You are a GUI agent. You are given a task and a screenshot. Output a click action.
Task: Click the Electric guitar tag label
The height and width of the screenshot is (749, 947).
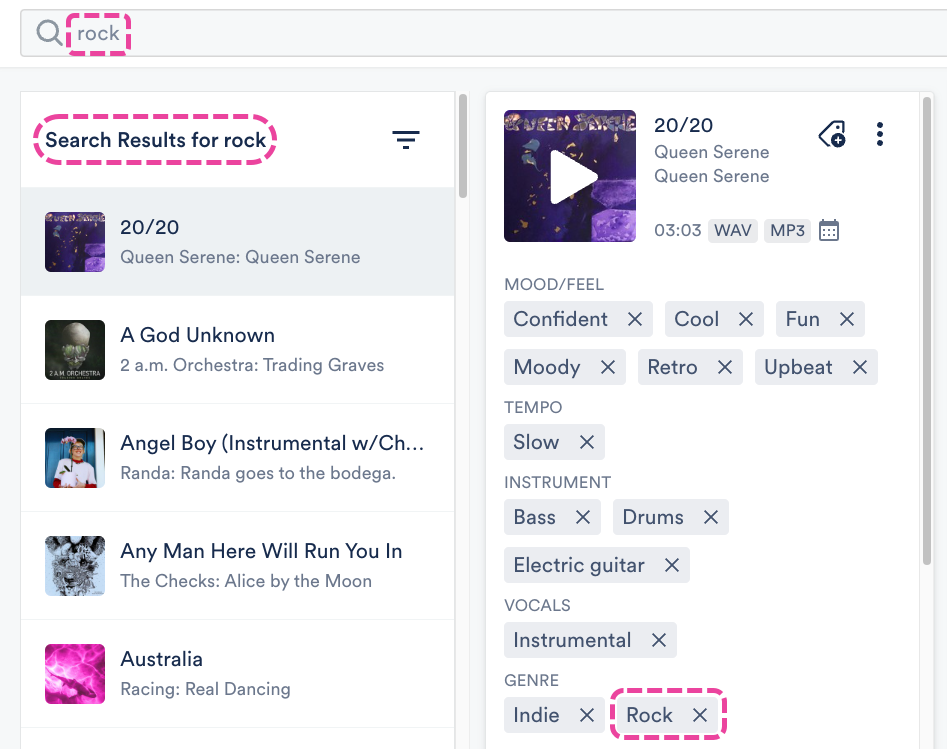[x=579, y=565]
